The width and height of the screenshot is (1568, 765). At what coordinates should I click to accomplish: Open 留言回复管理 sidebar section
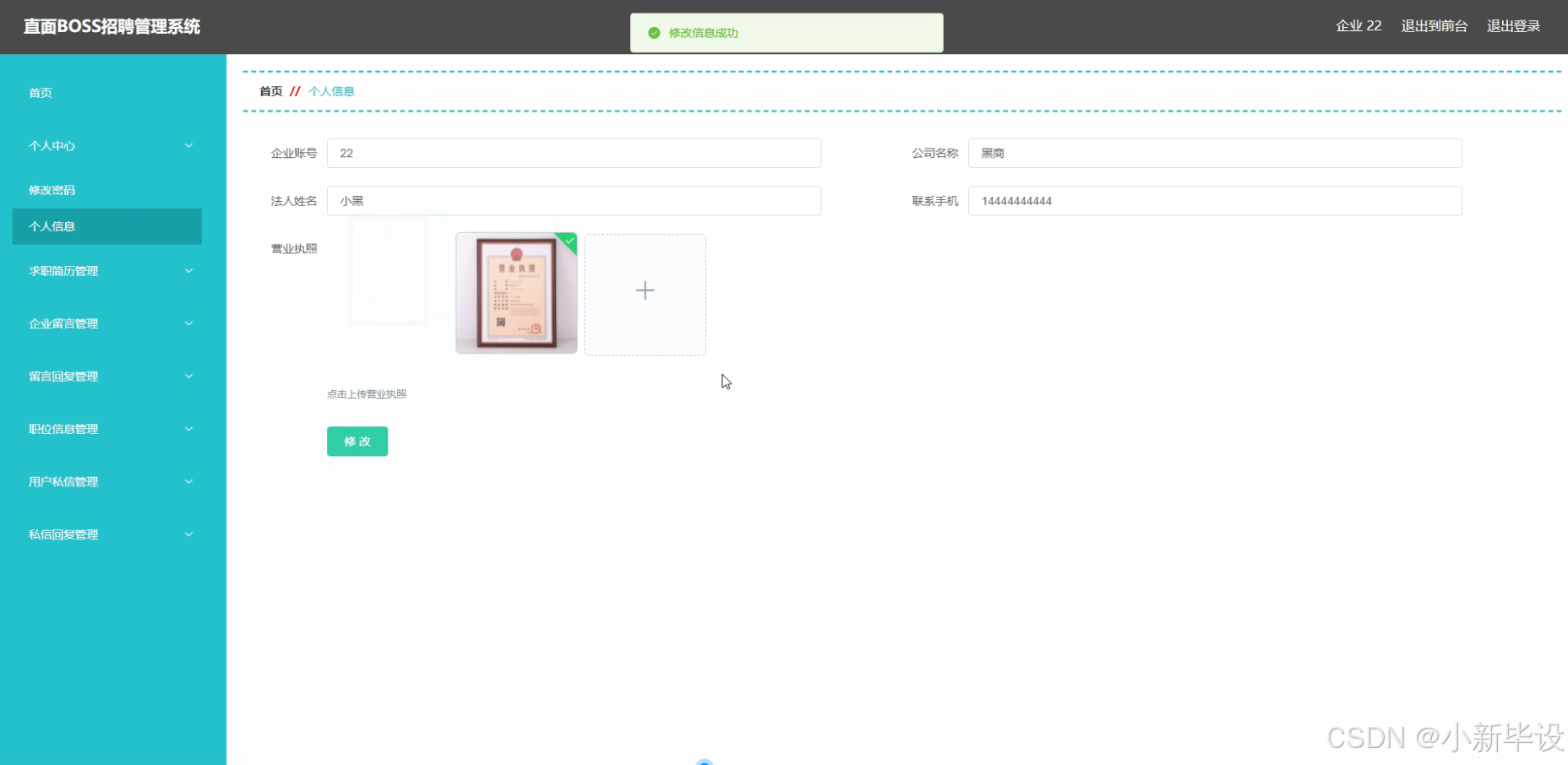click(x=106, y=376)
